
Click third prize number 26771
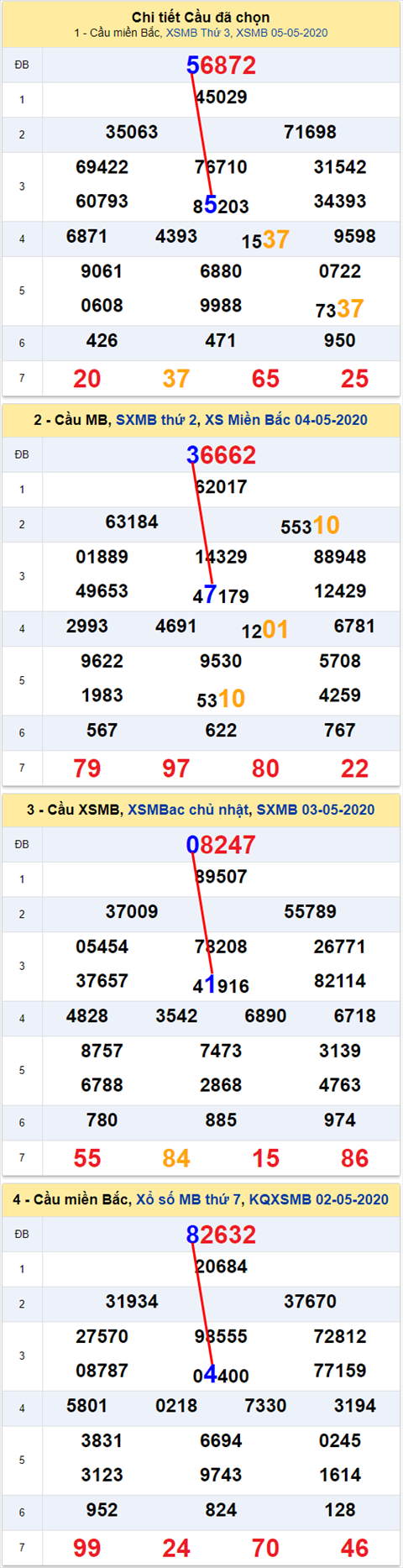340,947
